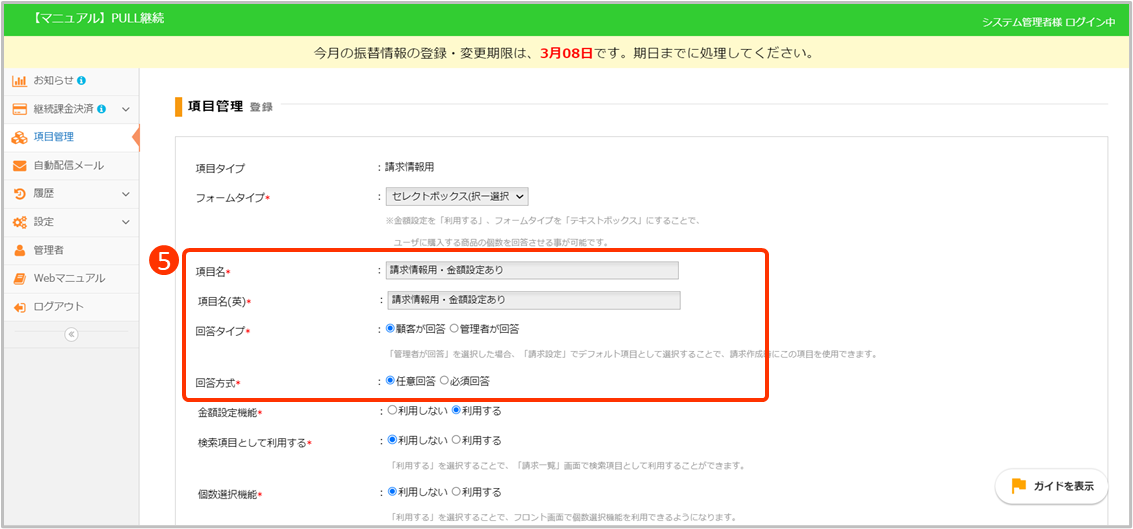Expand the 履歴 menu chevron
This screenshot has height=529, width=1133.
tap(126, 193)
